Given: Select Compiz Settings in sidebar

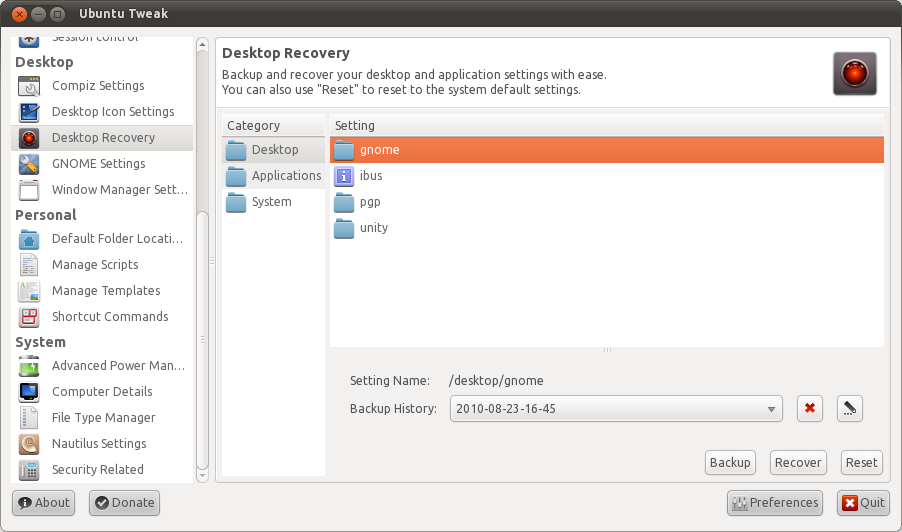Looking at the screenshot, I should coord(102,86).
